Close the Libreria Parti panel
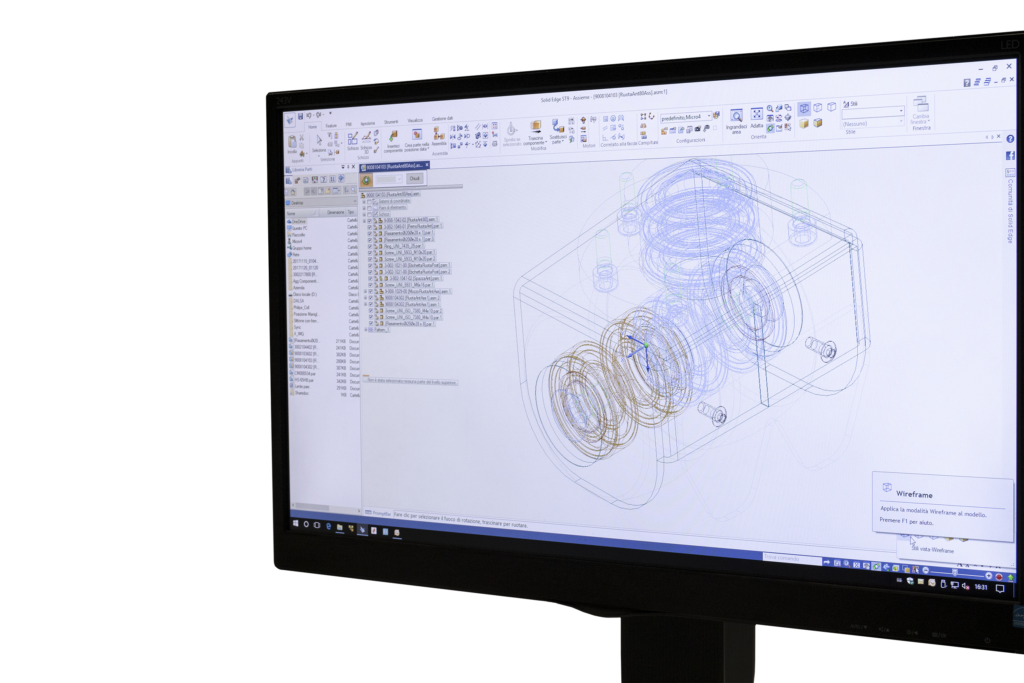 coord(353,167)
